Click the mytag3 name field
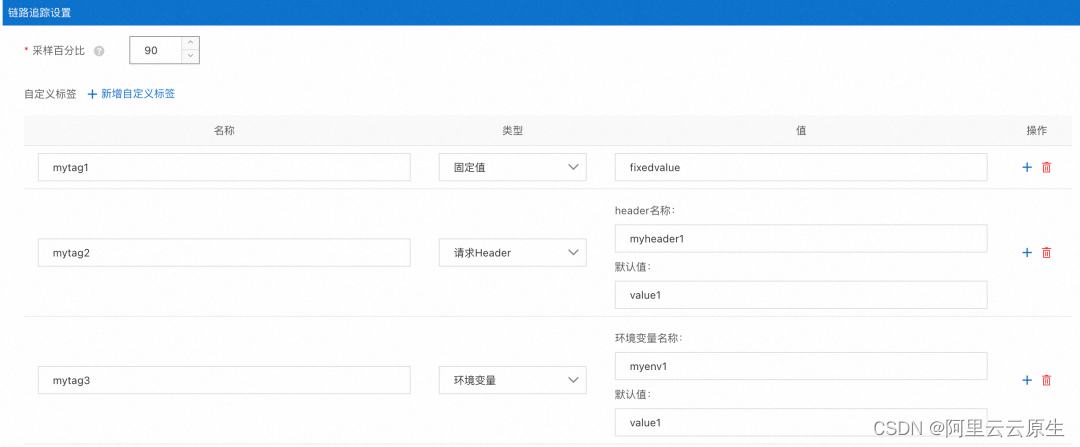Viewport: 1080px width, 447px height. click(225, 380)
